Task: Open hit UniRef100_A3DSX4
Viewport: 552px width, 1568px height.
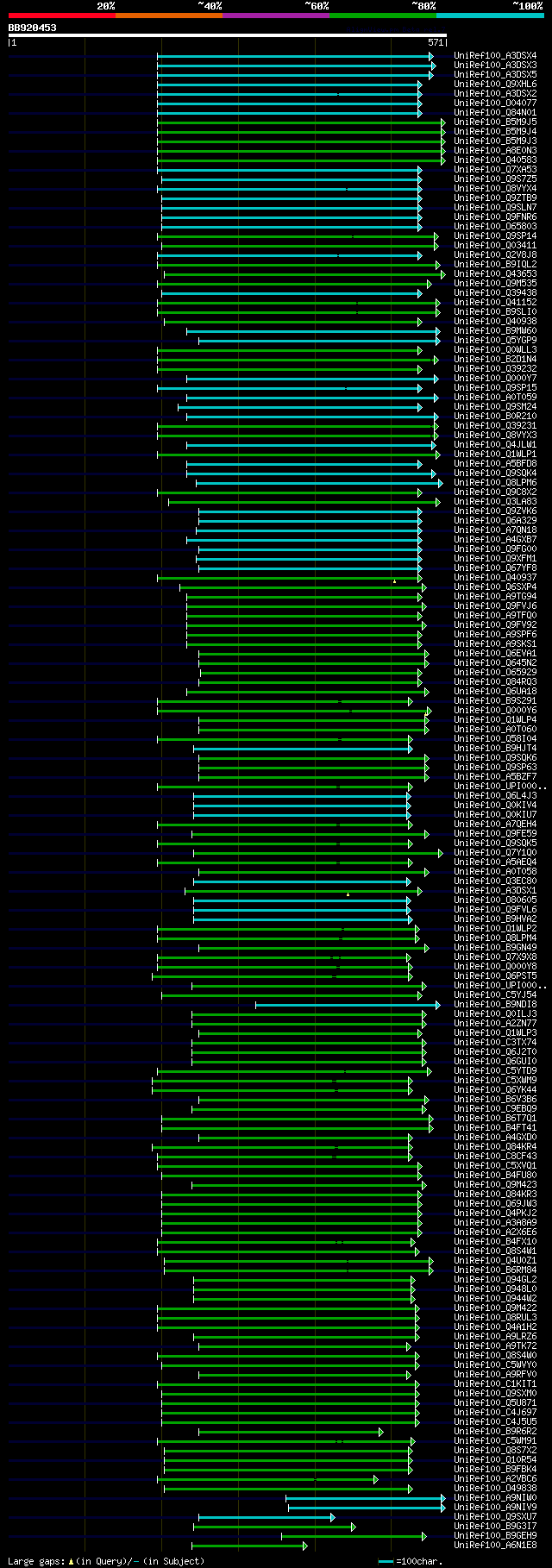Action: pyautogui.click(x=495, y=56)
